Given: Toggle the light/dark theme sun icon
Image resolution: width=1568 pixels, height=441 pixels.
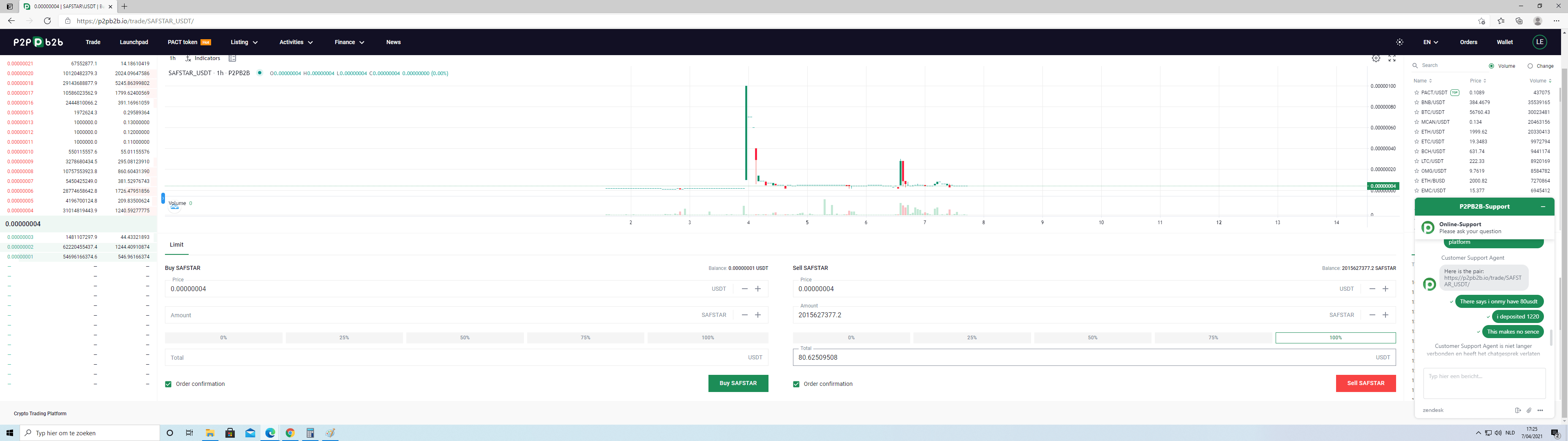Looking at the screenshot, I should 1399,42.
